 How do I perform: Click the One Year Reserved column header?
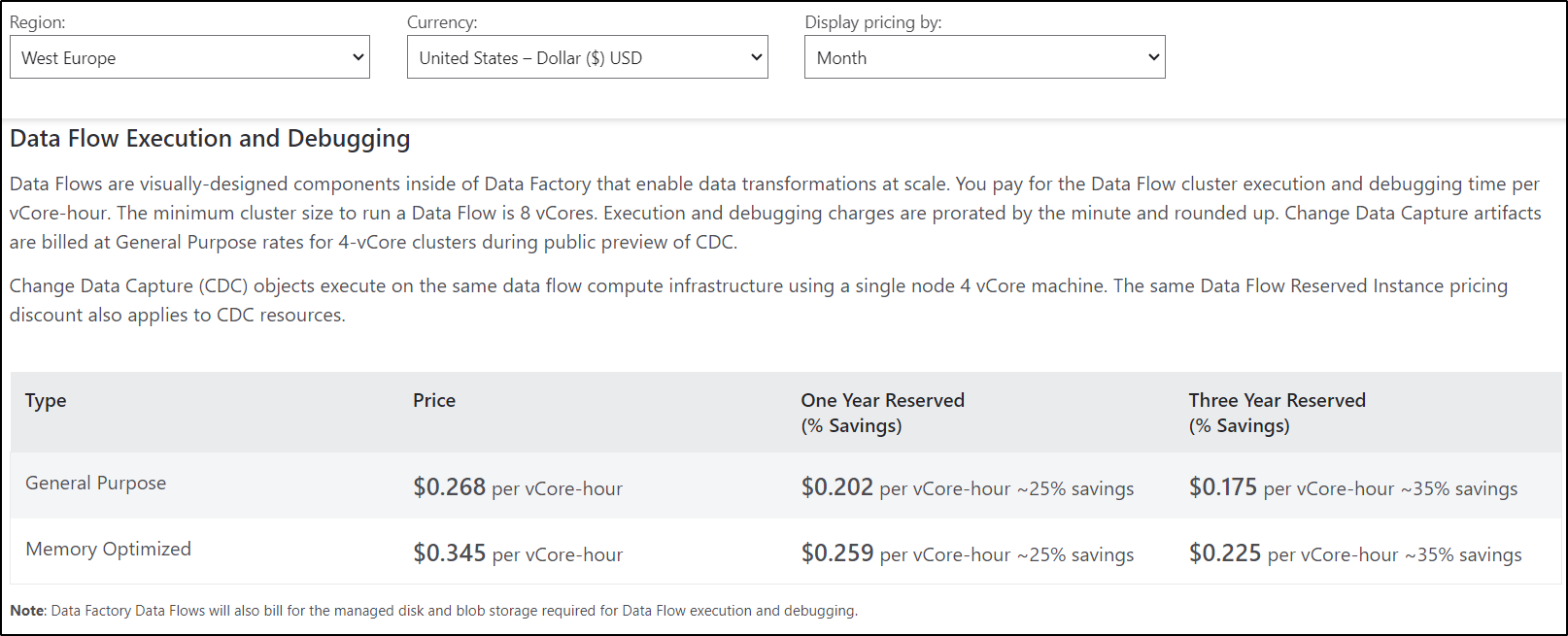coord(882,401)
